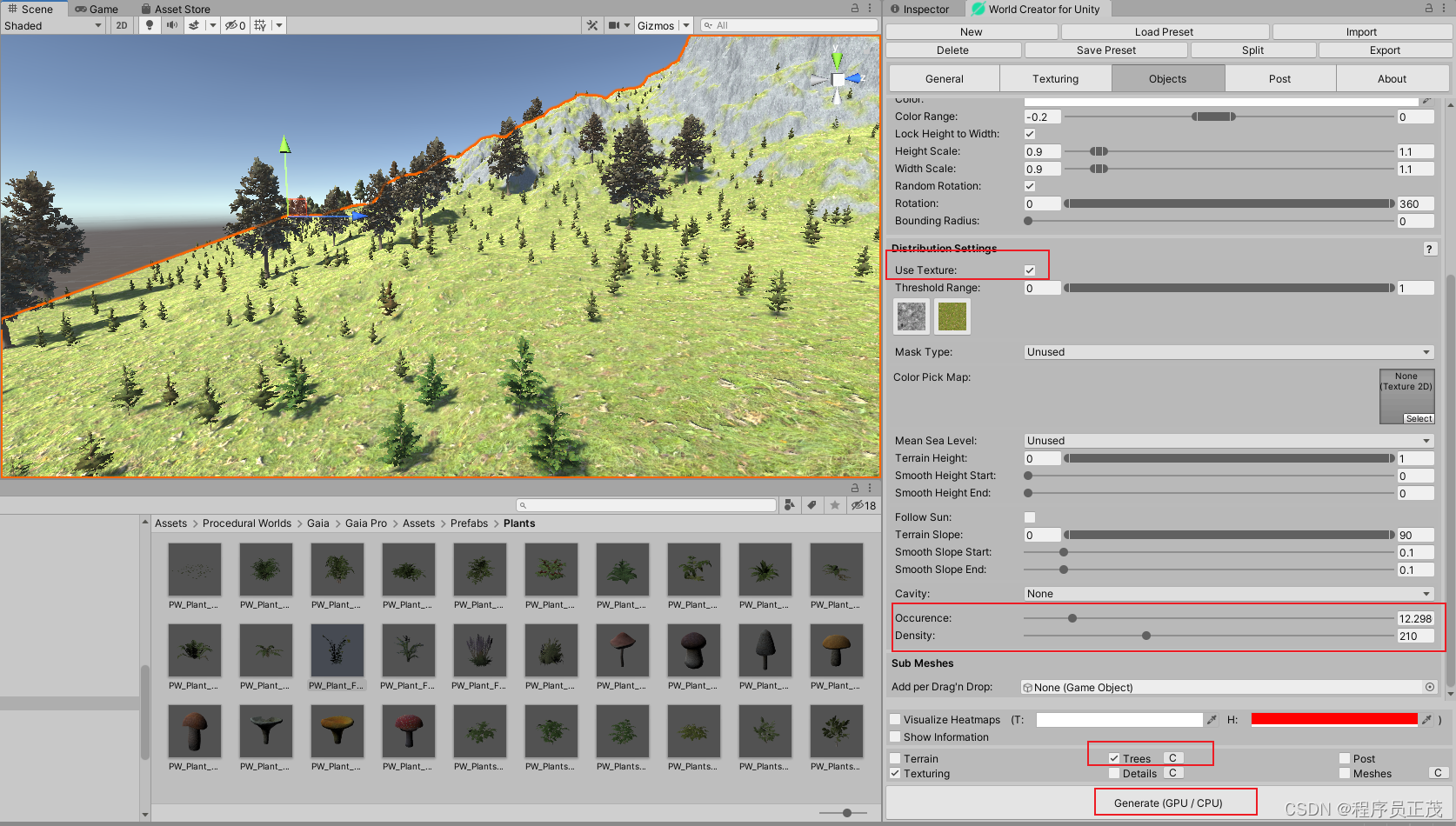This screenshot has width=1456, height=826.
Task: Click the Save Preset button
Action: (x=1105, y=50)
